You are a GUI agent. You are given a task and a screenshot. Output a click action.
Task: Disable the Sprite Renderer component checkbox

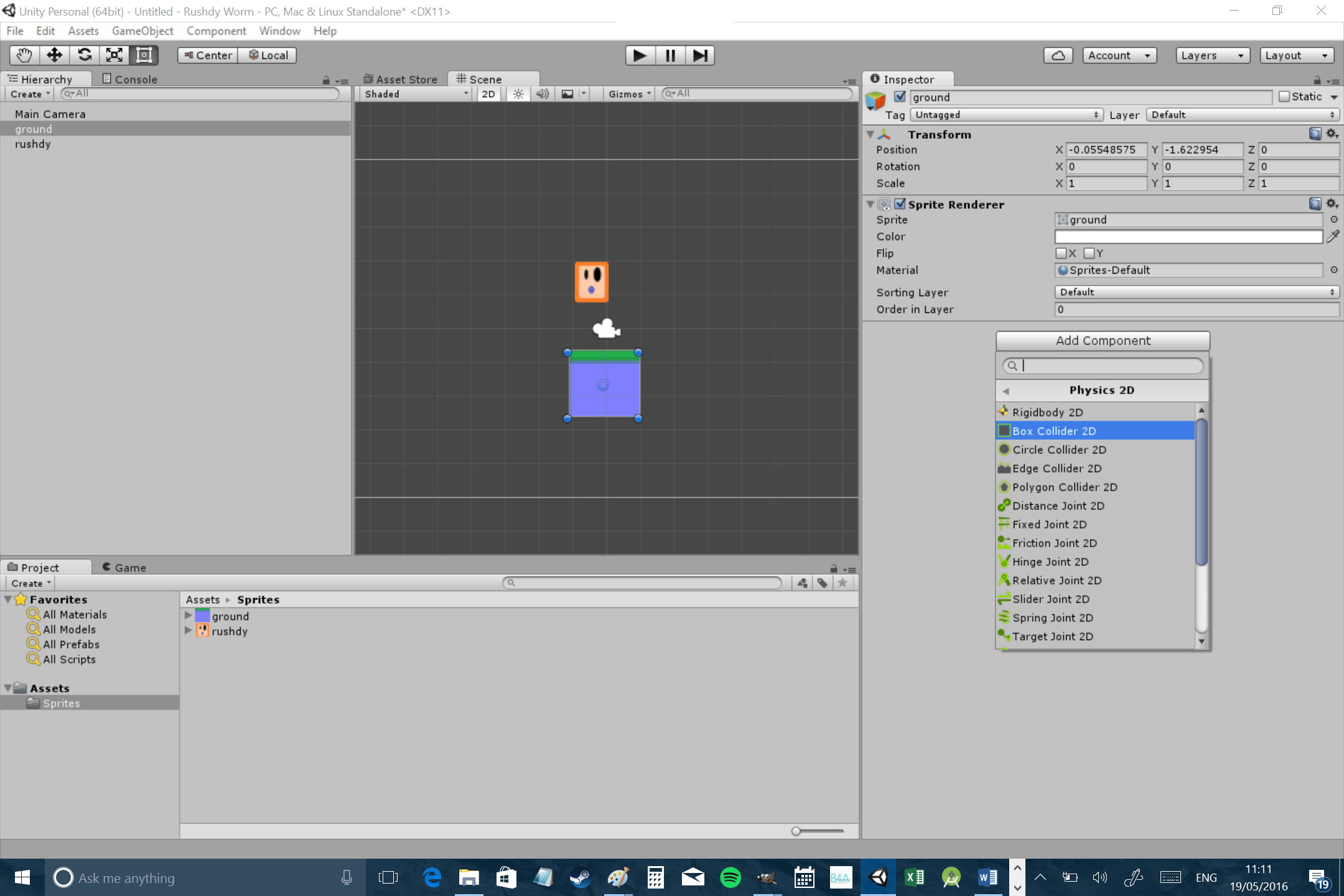[x=900, y=204]
